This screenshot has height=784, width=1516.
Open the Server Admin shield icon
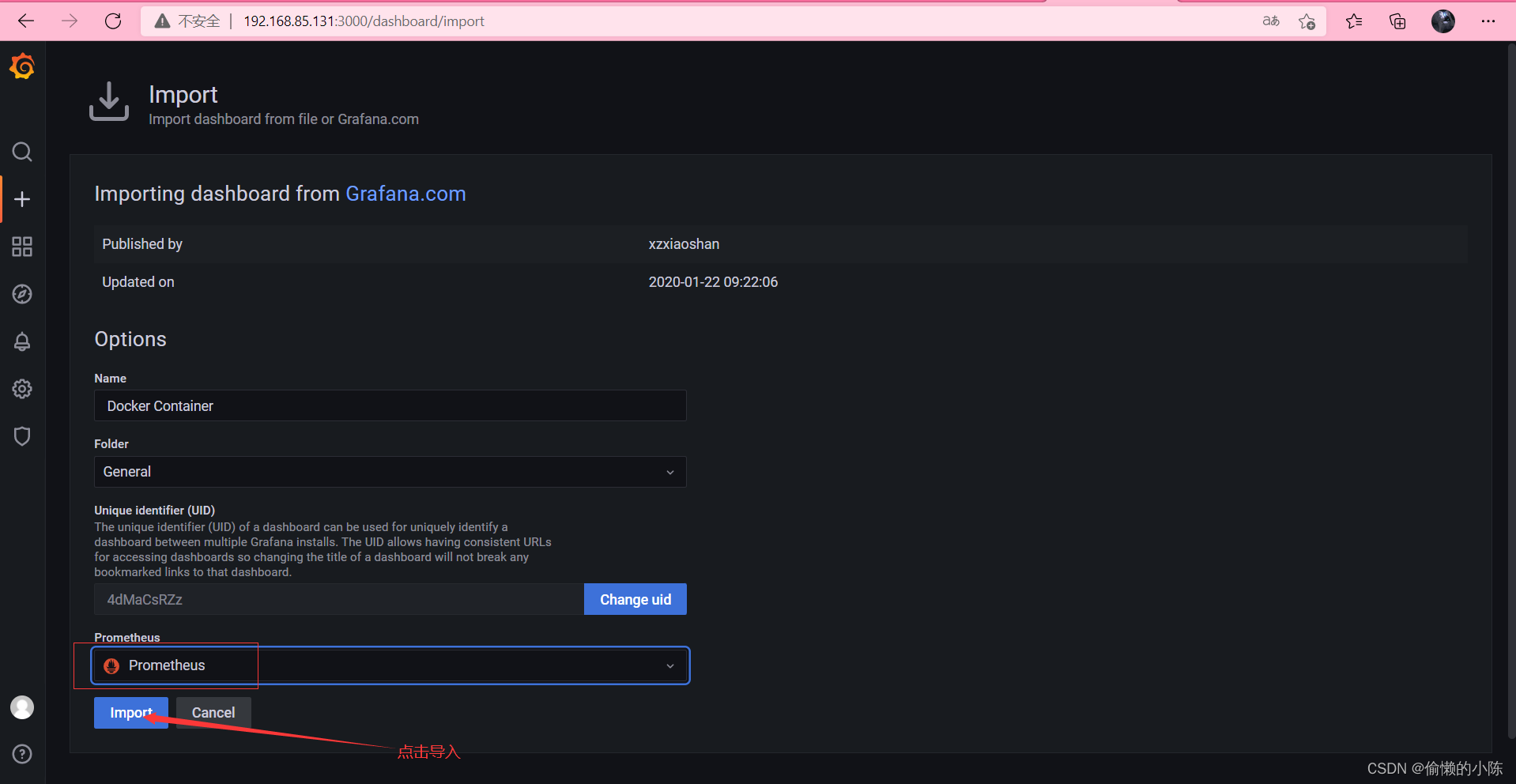tap(22, 436)
